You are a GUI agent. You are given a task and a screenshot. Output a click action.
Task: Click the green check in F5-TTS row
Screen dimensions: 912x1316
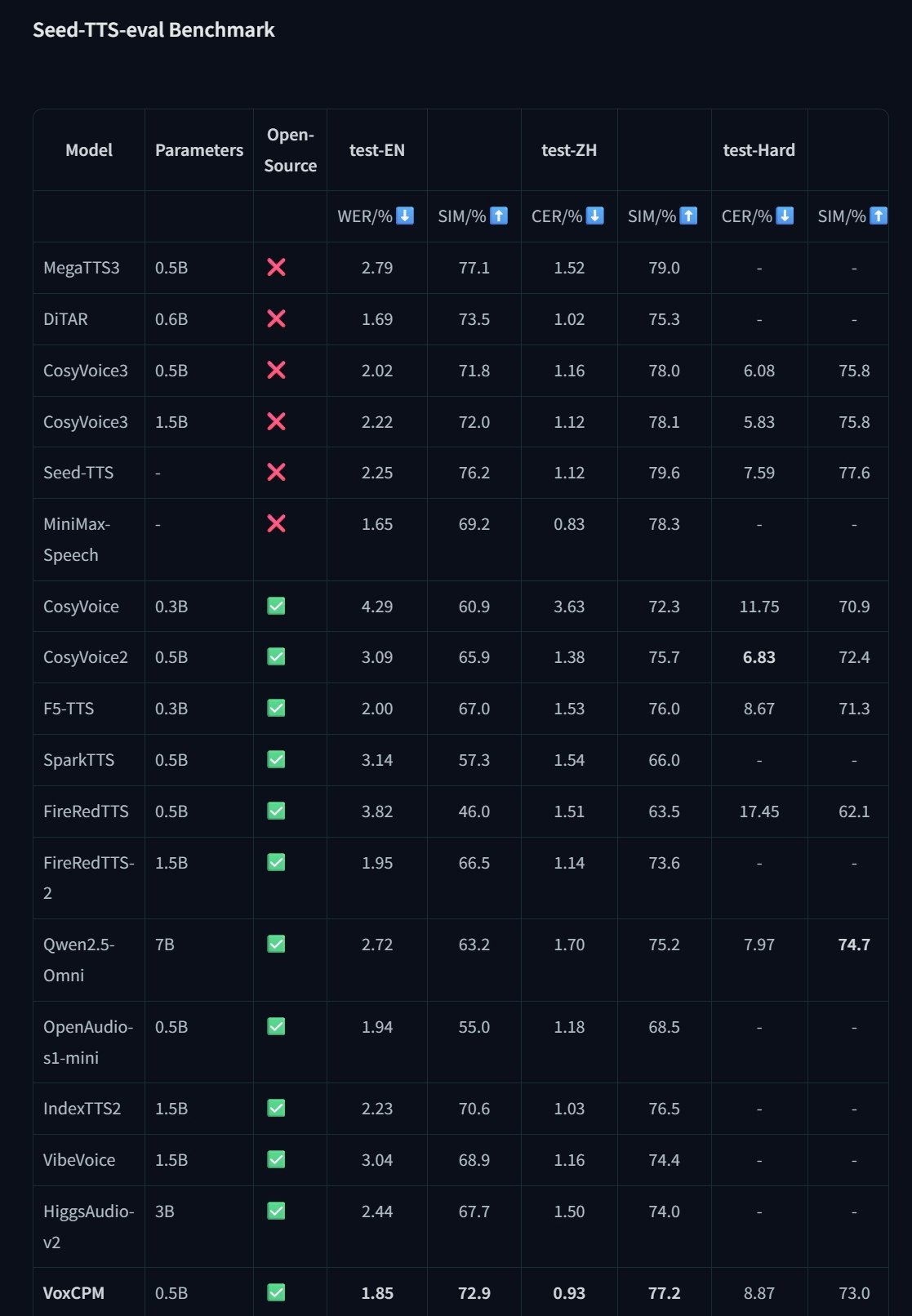coord(276,708)
